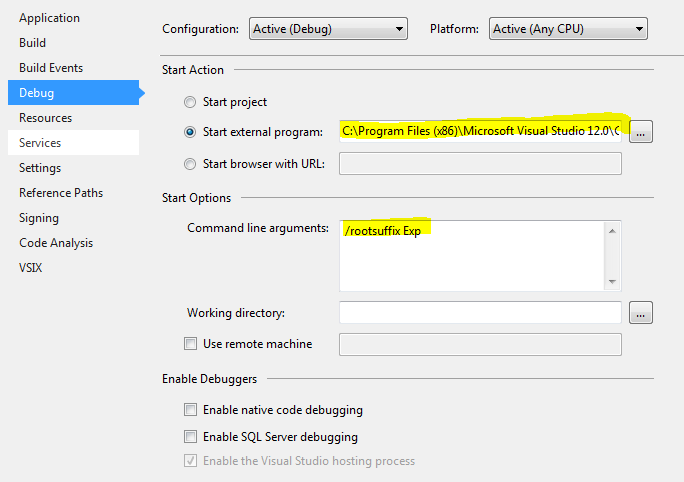Click the external program path field

[x=480, y=131]
